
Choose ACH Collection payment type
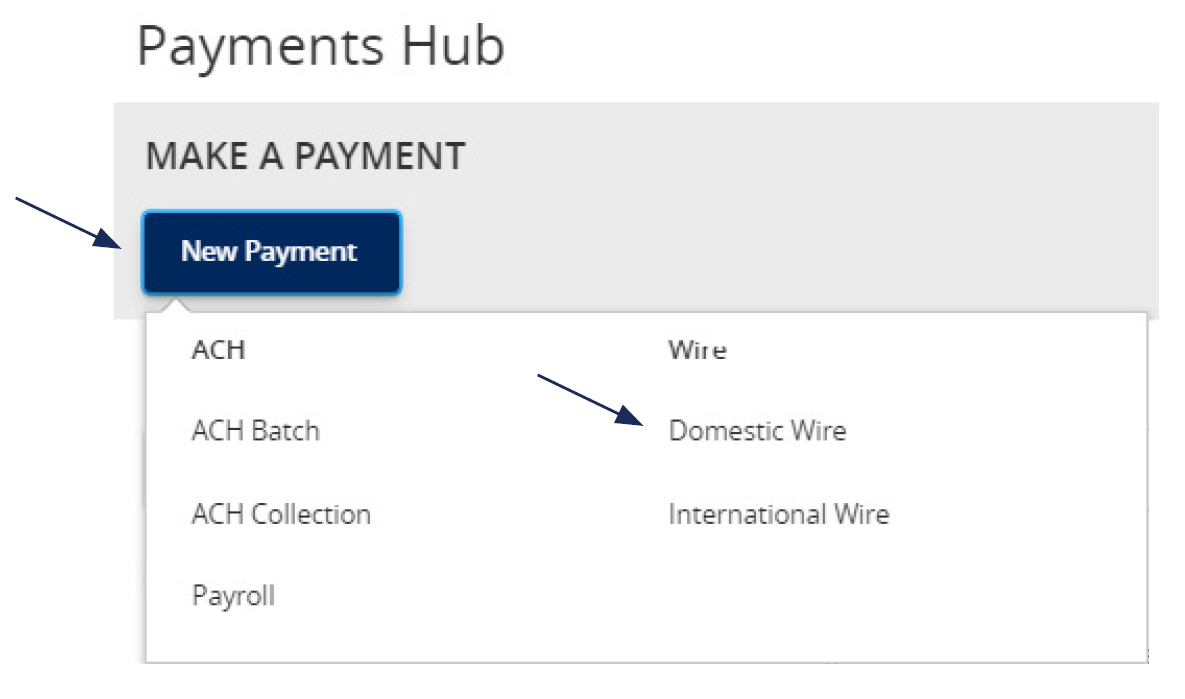(282, 514)
